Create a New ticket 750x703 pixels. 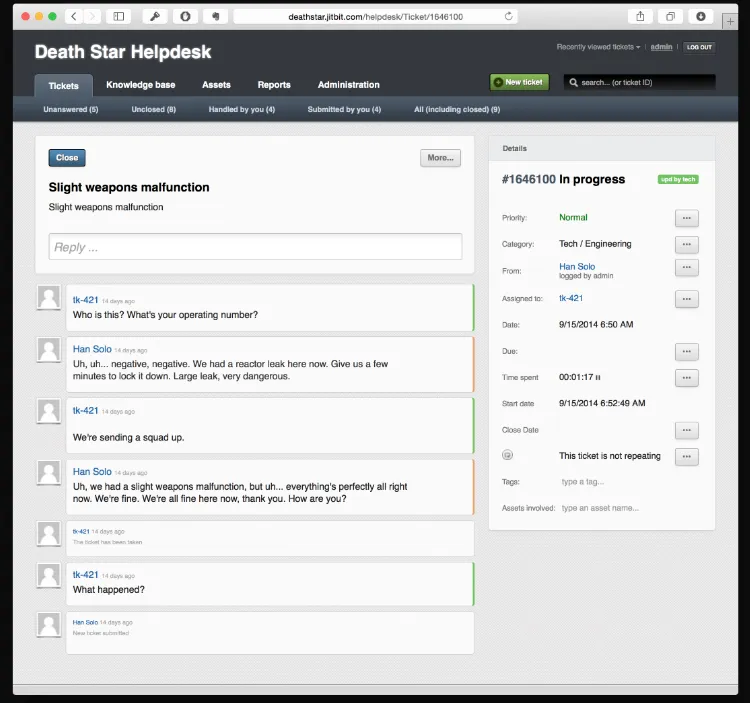[x=519, y=82]
